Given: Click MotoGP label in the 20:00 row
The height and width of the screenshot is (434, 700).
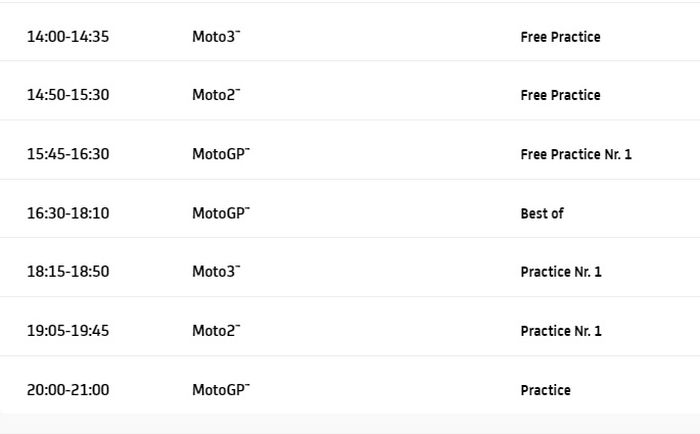Looking at the screenshot, I should point(220,390).
